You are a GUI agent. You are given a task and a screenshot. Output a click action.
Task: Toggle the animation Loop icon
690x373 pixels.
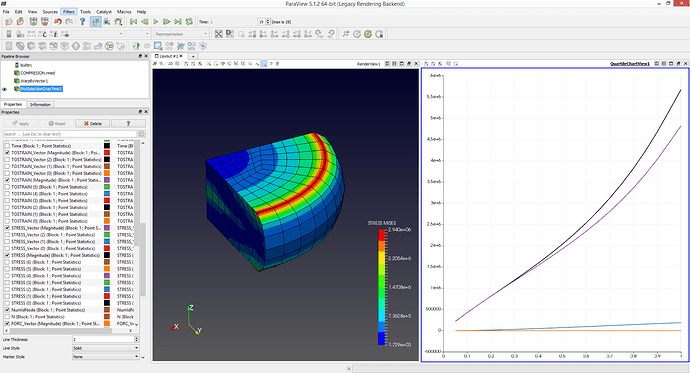tap(189, 22)
